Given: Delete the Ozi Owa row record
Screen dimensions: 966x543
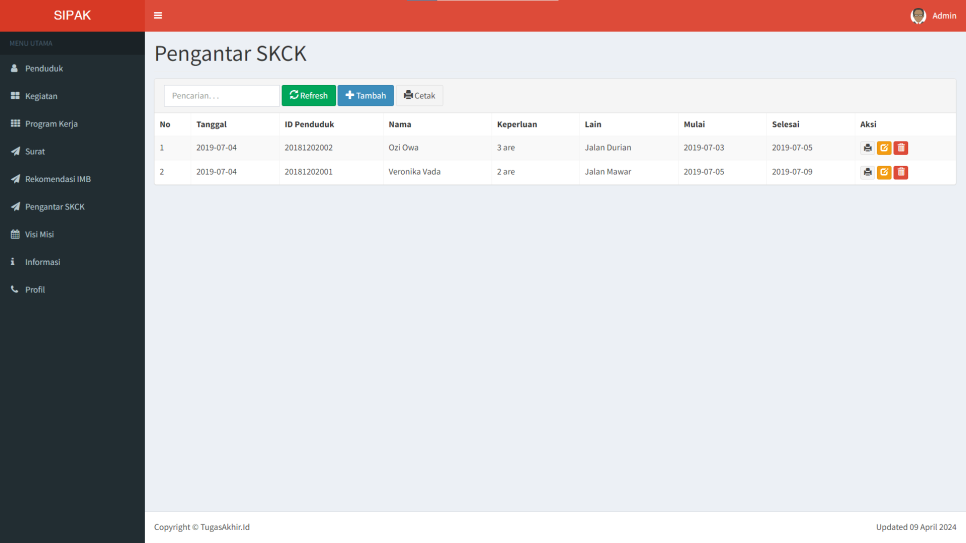Looking at the screenshot, I should click(901, 148).
